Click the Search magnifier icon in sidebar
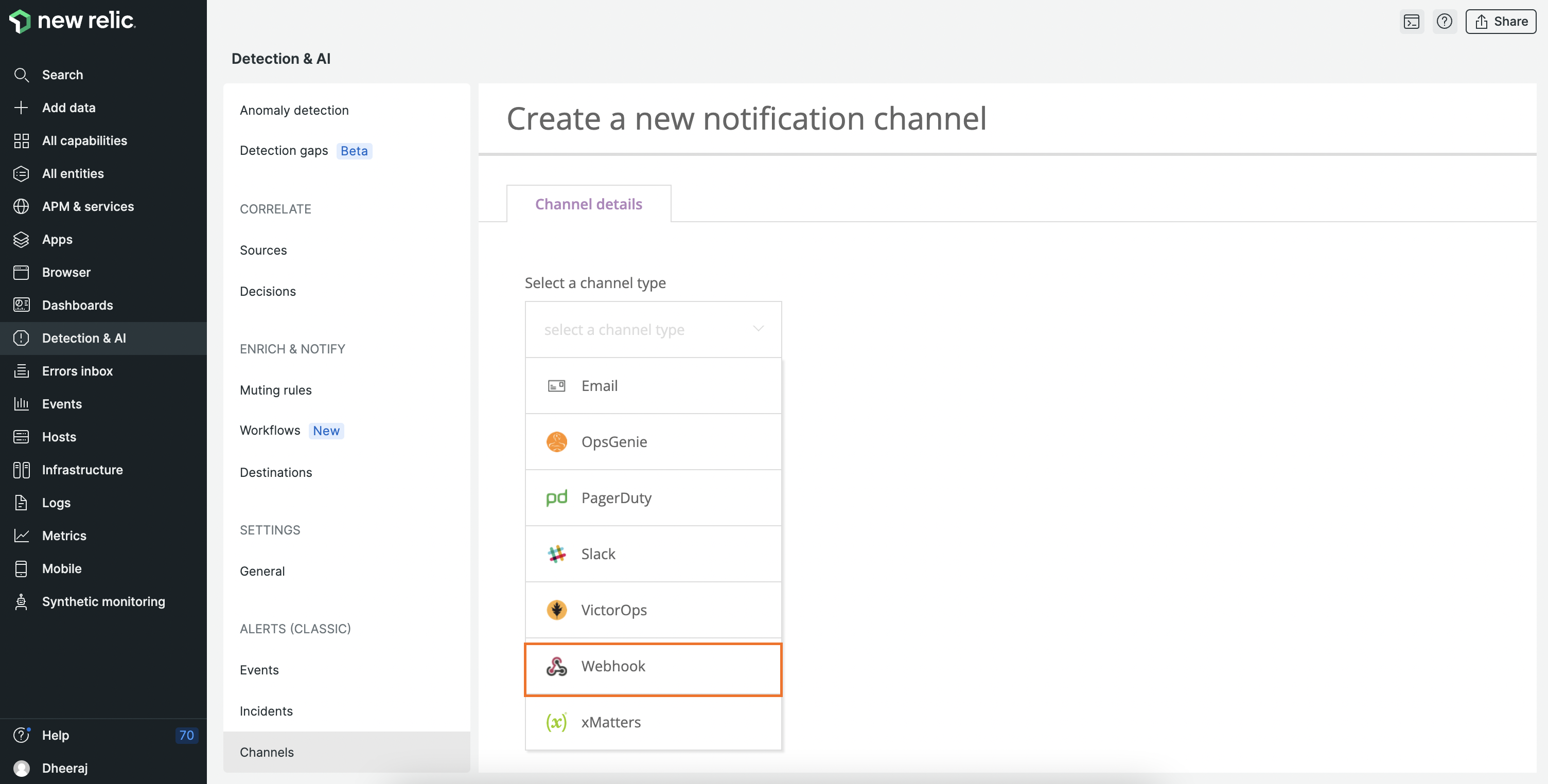Screen dimensions: 1548x784 pyautogui.click(x=21, y=75)
